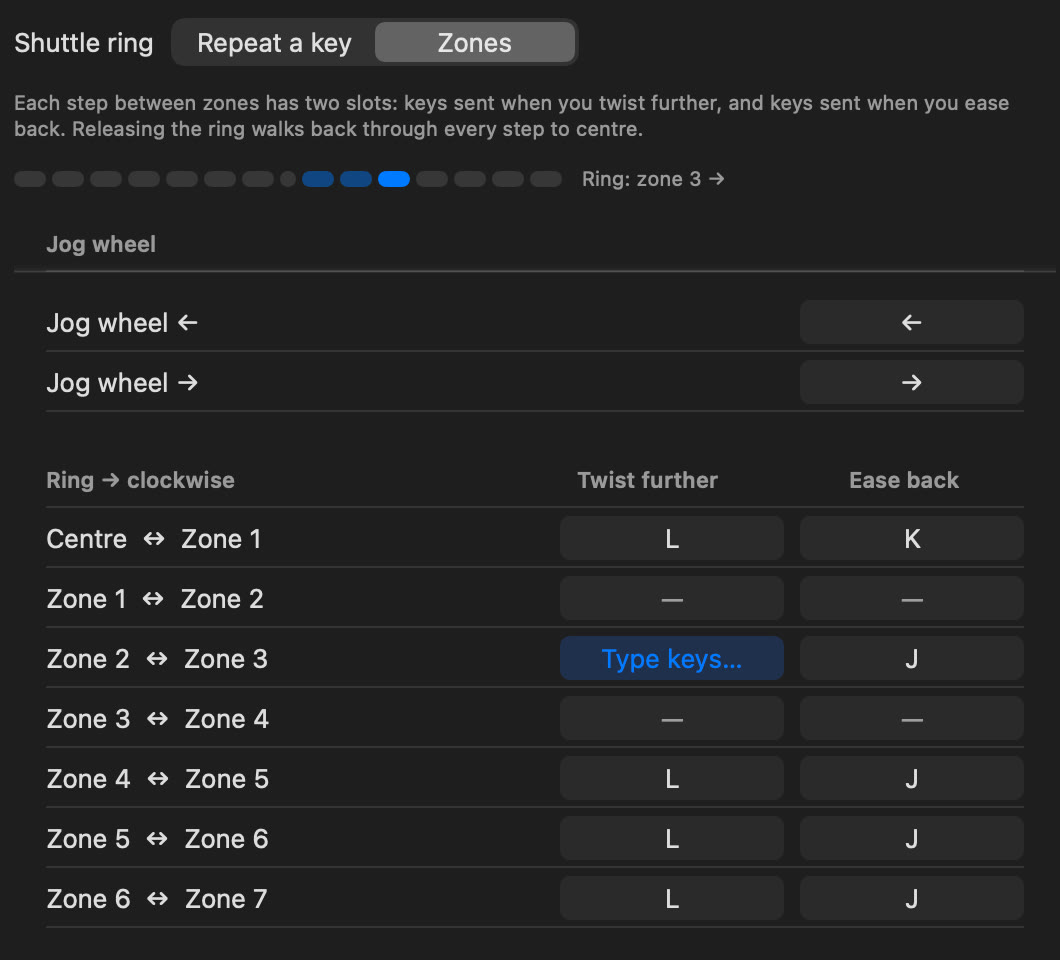This screenshot has width=1060, height=960.
Task: Edit Twist further slot for Zone 3 to Zone 4
Action: click(x=672, y=719)
